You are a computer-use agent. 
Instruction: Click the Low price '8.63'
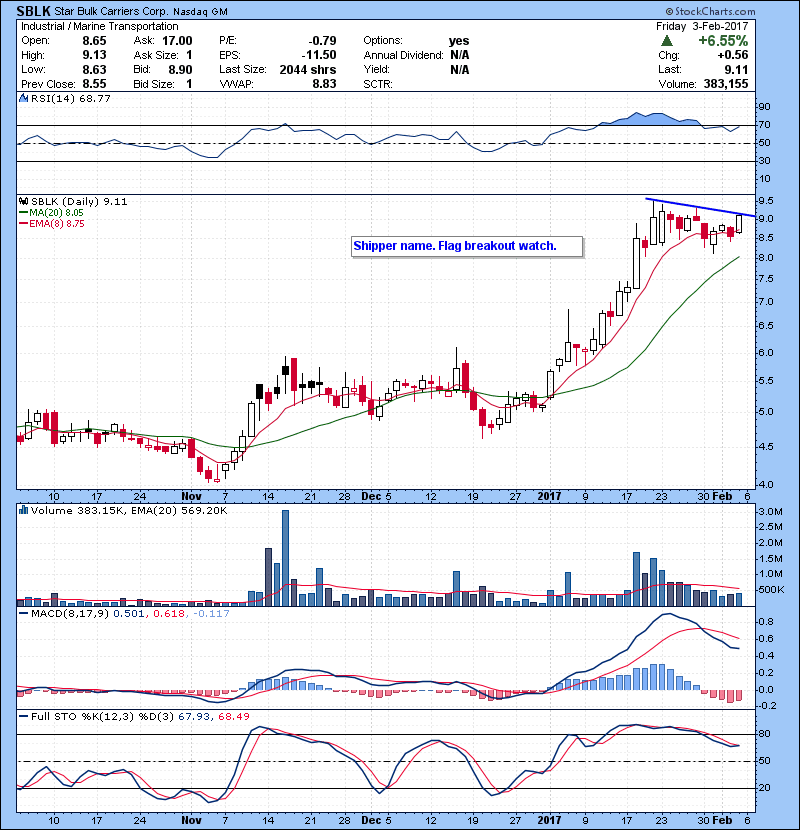[94, 69]
